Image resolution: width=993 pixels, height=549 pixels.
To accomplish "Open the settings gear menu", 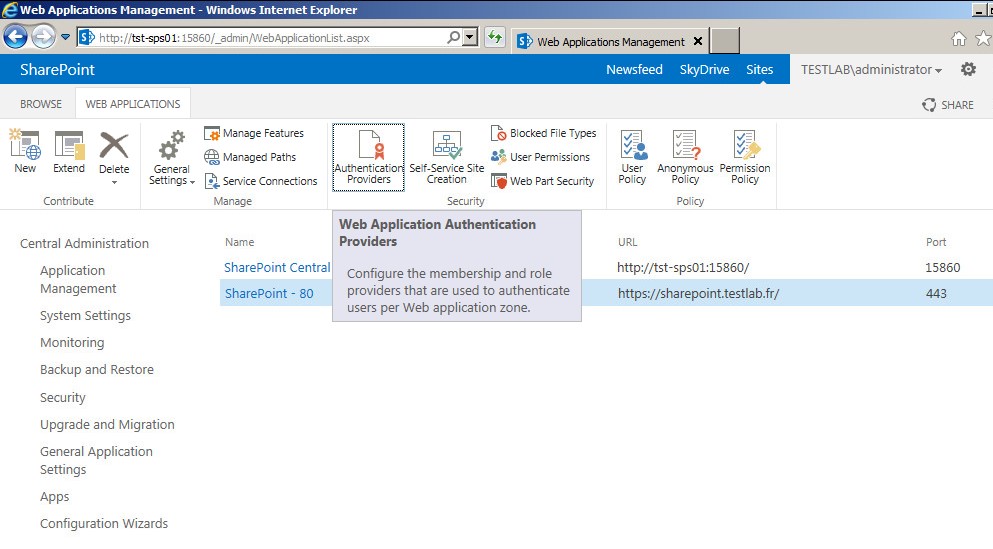I will pos(968,69).
